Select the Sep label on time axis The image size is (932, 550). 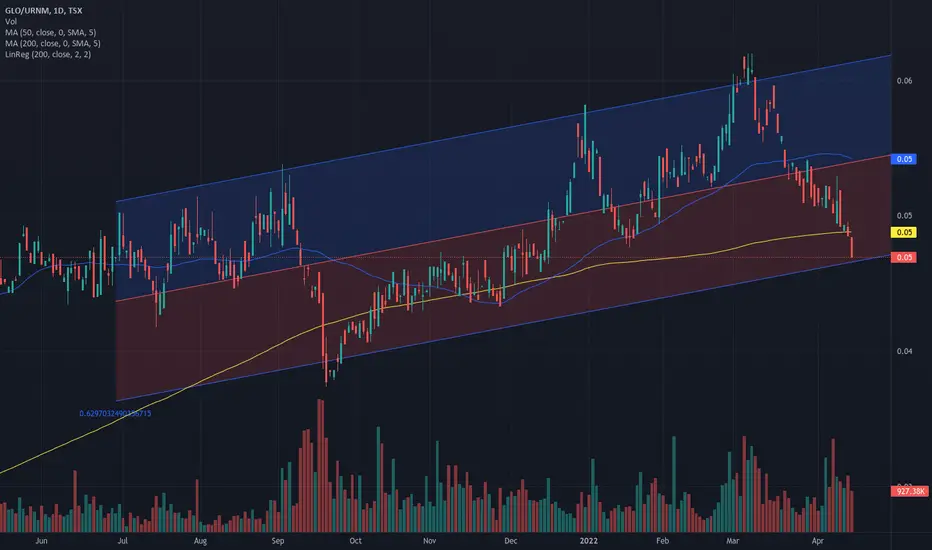pyautogui.click(x=278, y=540)
